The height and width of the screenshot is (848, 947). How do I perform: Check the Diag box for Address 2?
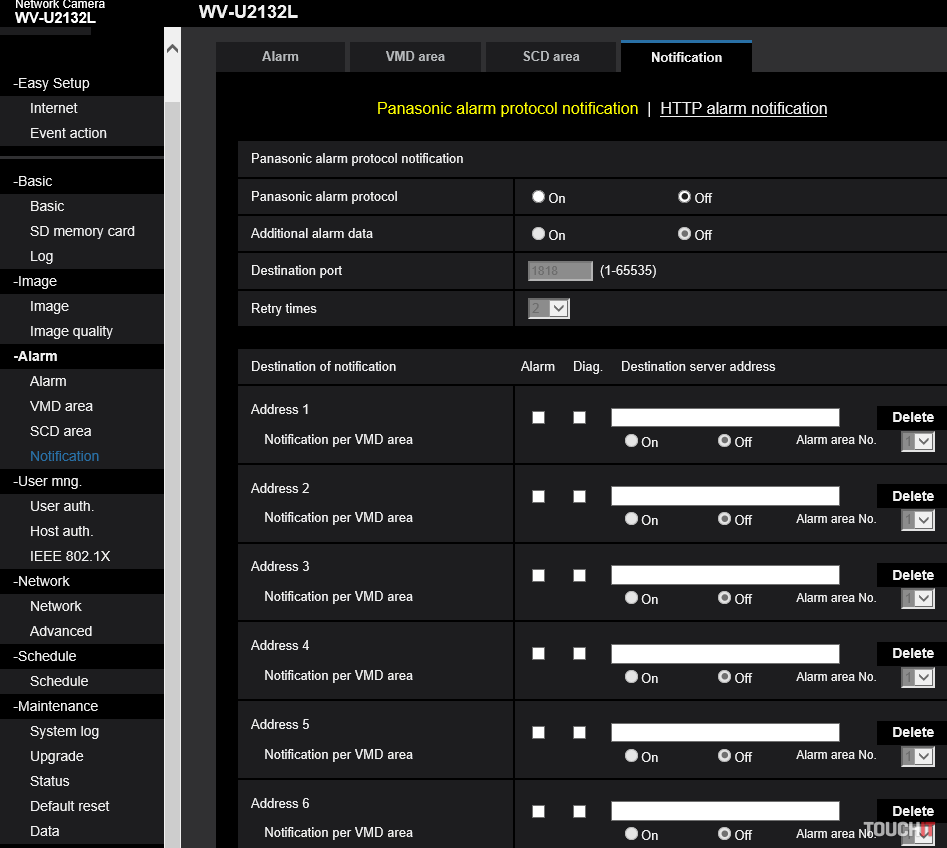tap(579, 495)
